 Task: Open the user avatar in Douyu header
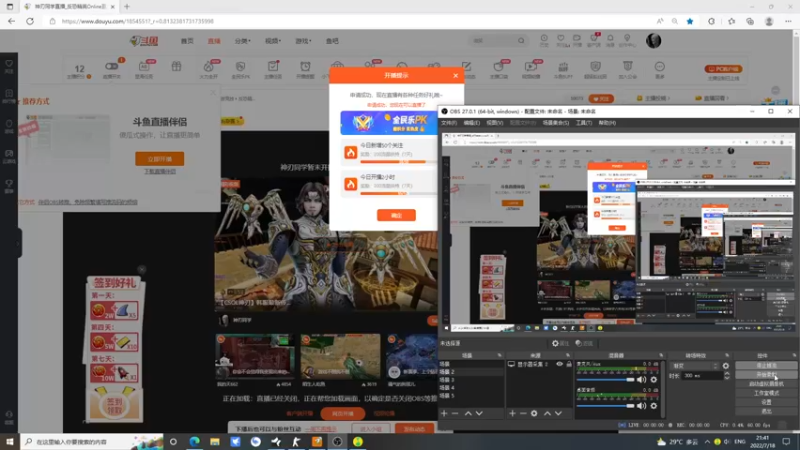[654, 41]
